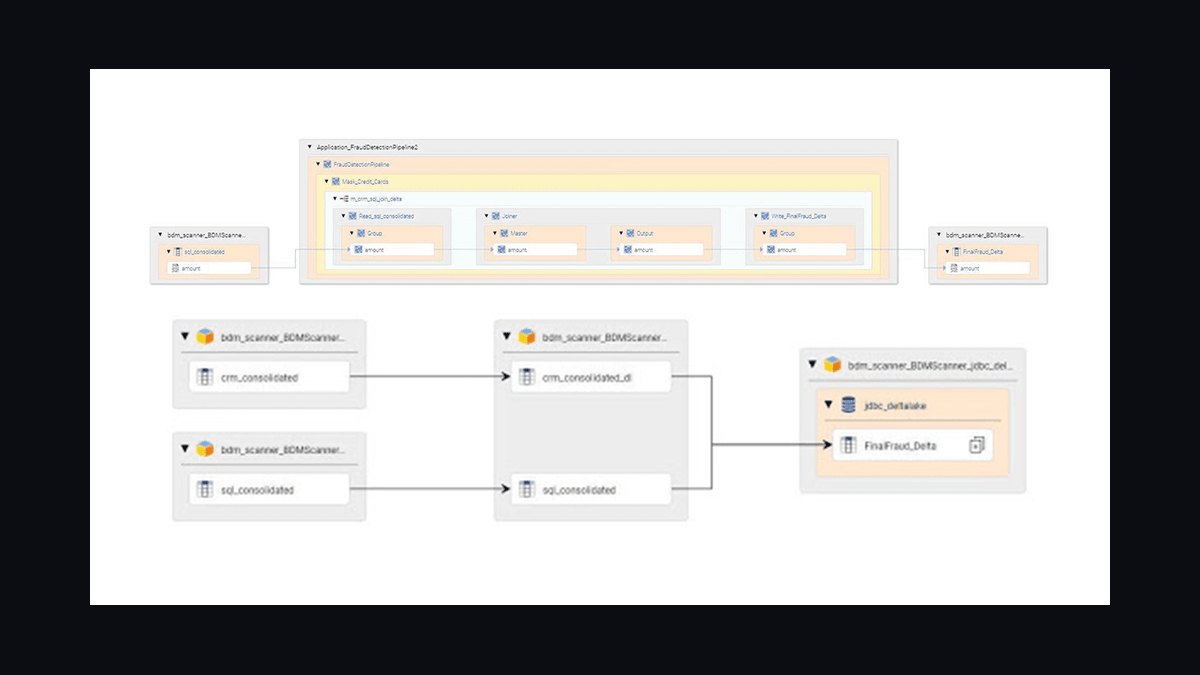Collapse the Write_FinalFraud_Delta transformation
Viewport: 1200px width, 675px height.
coord(756,216)
